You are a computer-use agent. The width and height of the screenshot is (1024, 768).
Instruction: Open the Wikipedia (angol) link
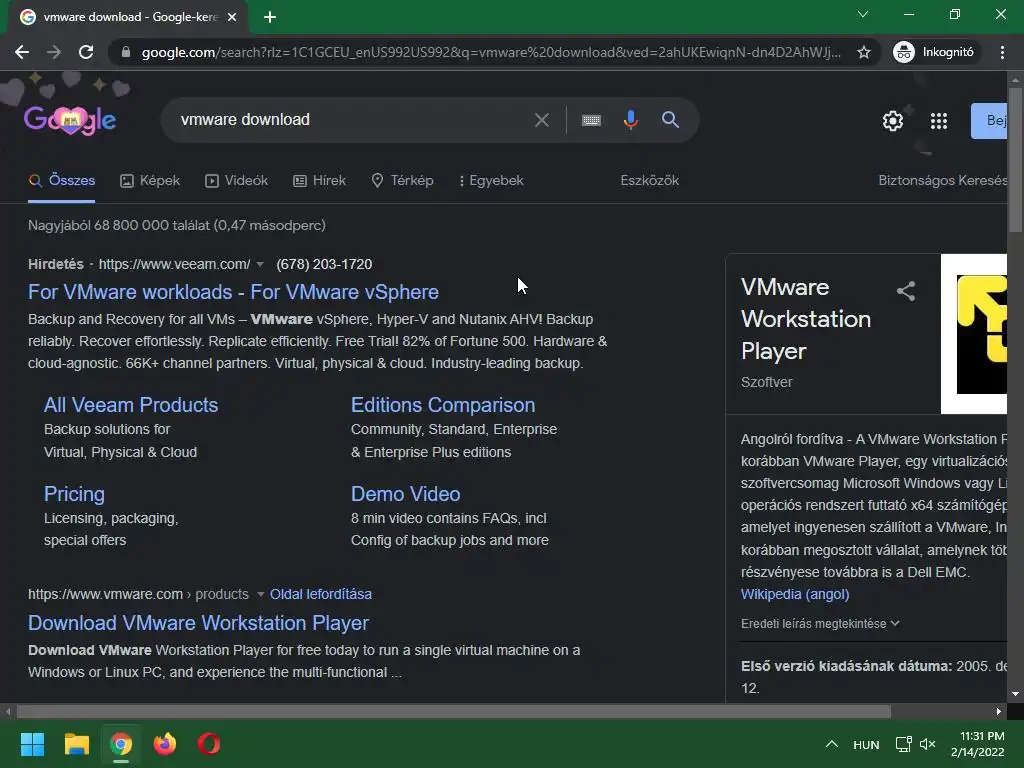[x=795, y=594]
